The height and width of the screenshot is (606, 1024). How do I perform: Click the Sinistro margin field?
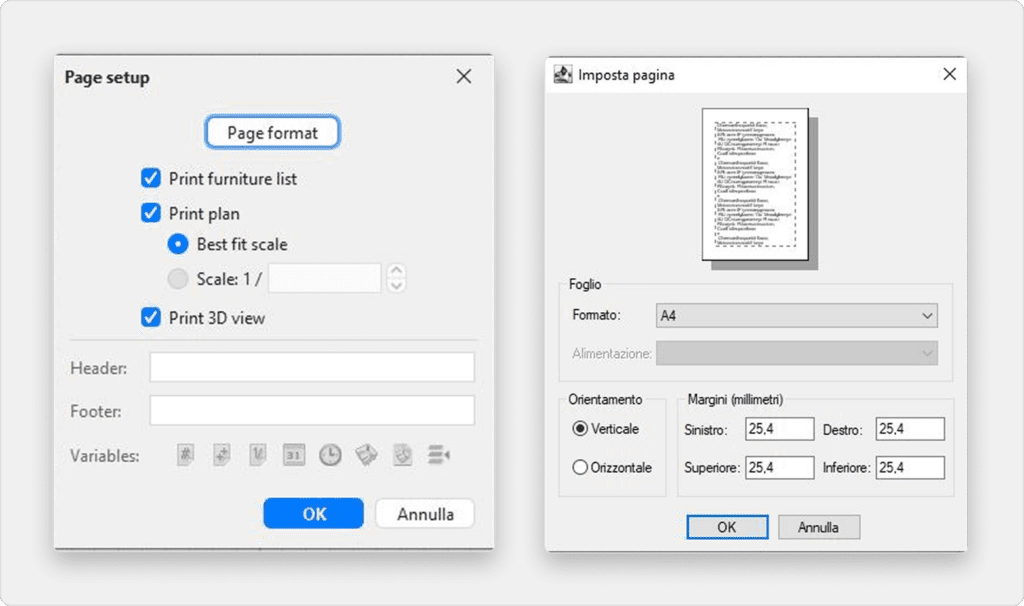(x=779, y=429)
